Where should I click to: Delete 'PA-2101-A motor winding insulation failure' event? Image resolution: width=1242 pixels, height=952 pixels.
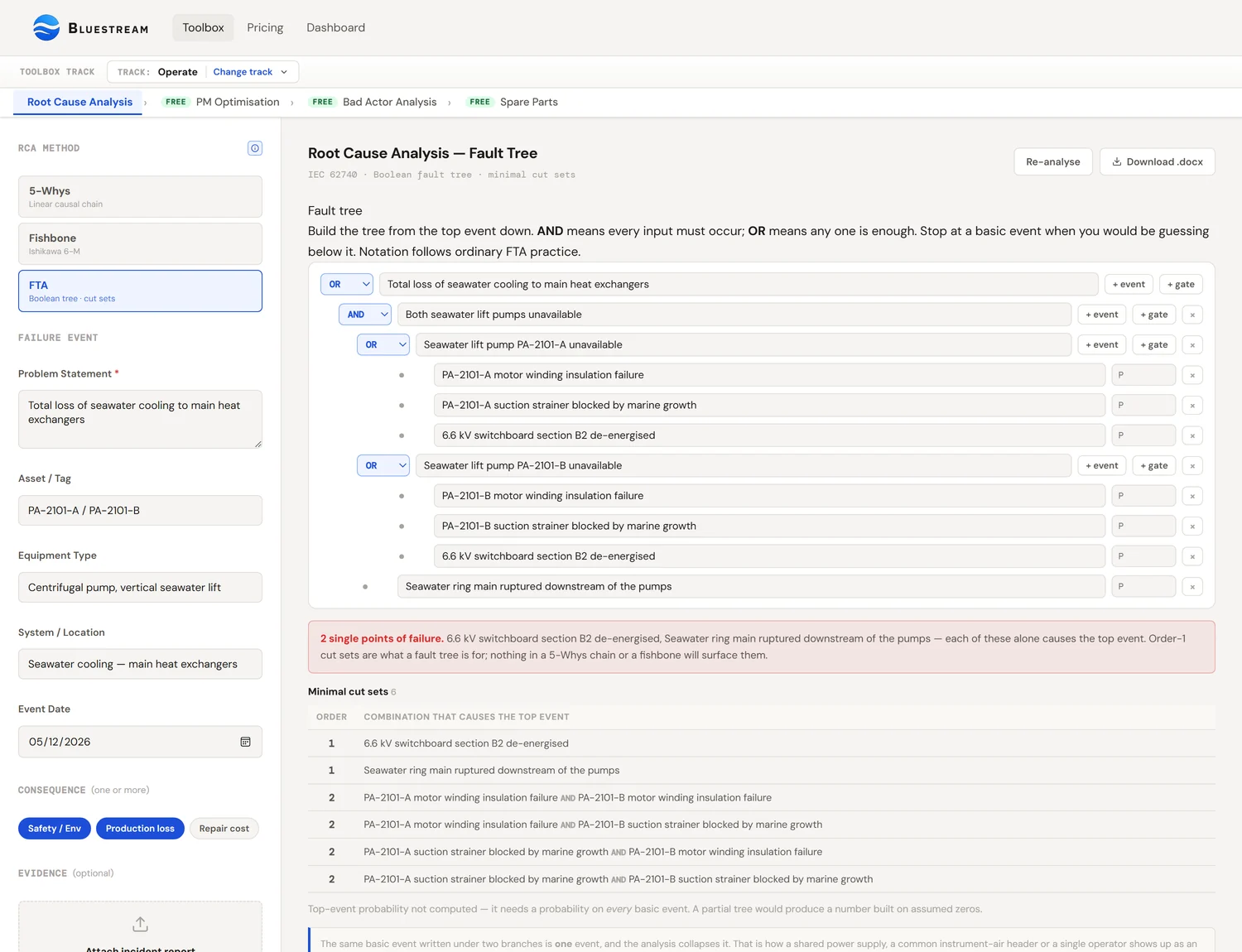click(x=1192, y=375)
